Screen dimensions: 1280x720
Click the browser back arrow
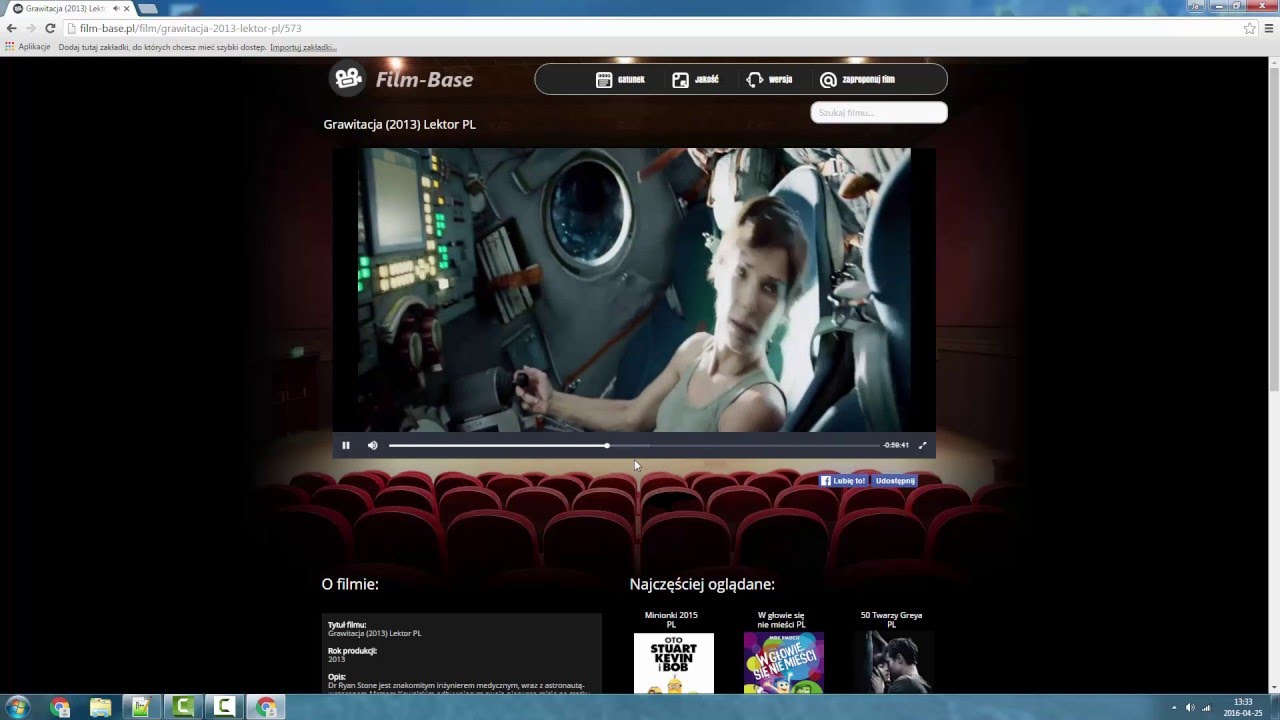point(12,28)
